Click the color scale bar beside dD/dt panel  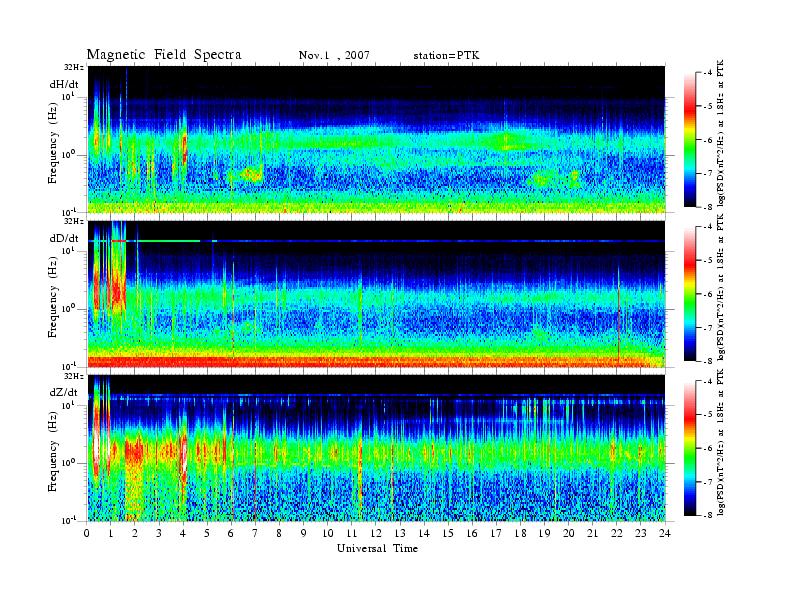coord(690,294)
